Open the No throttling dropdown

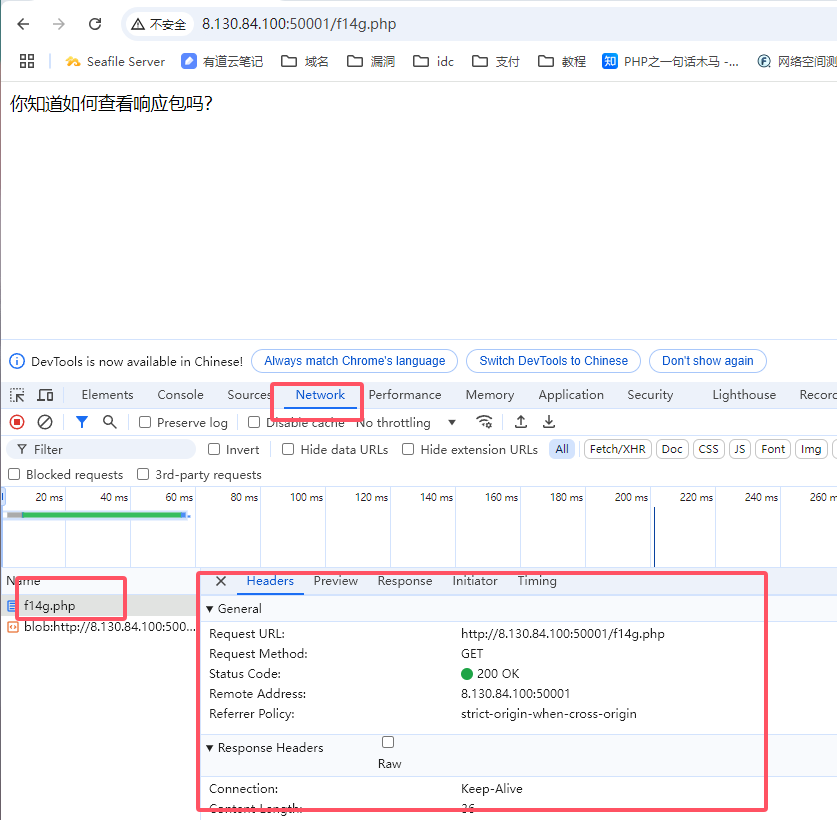407,422
